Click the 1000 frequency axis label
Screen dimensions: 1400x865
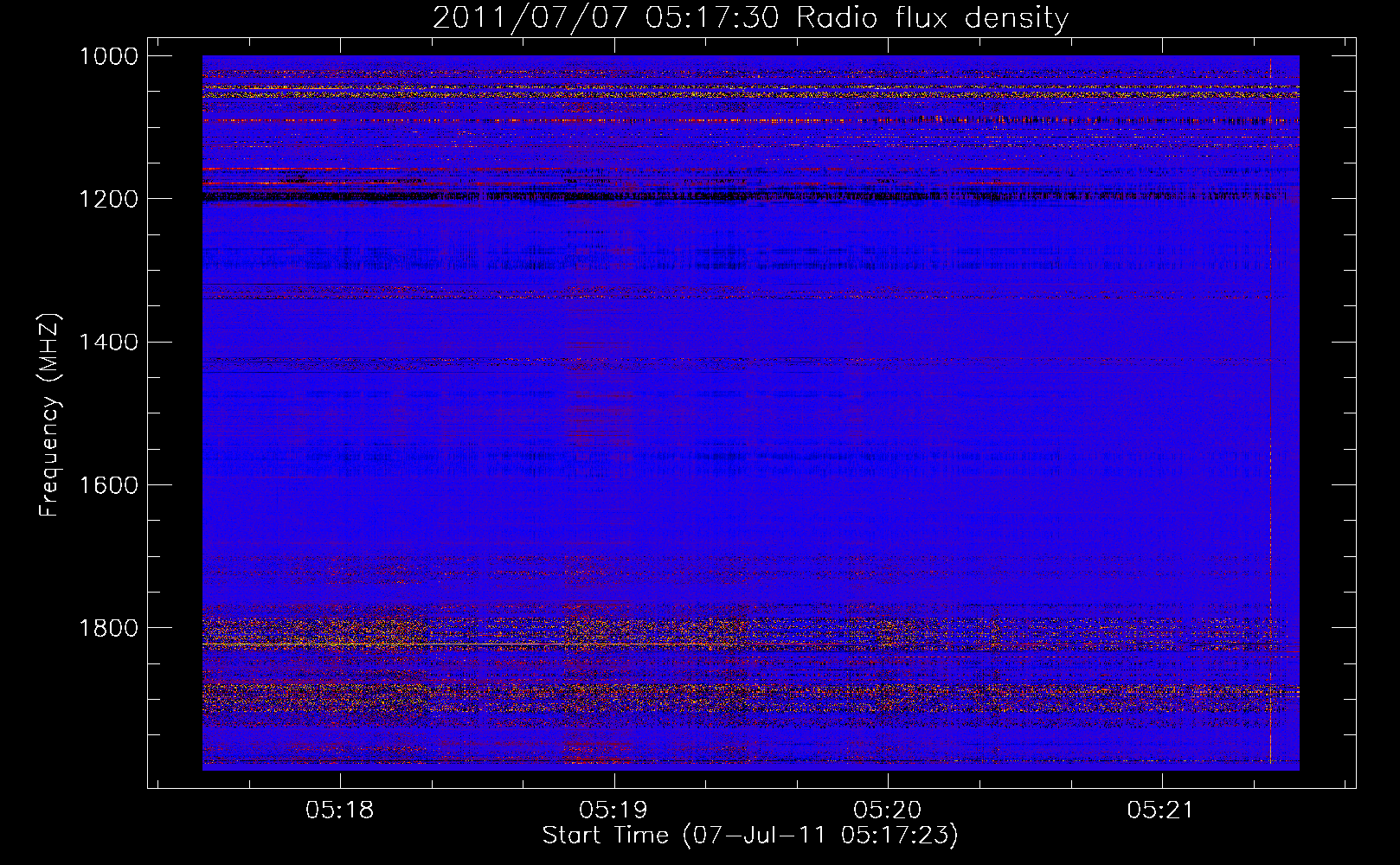pos(109,56)
